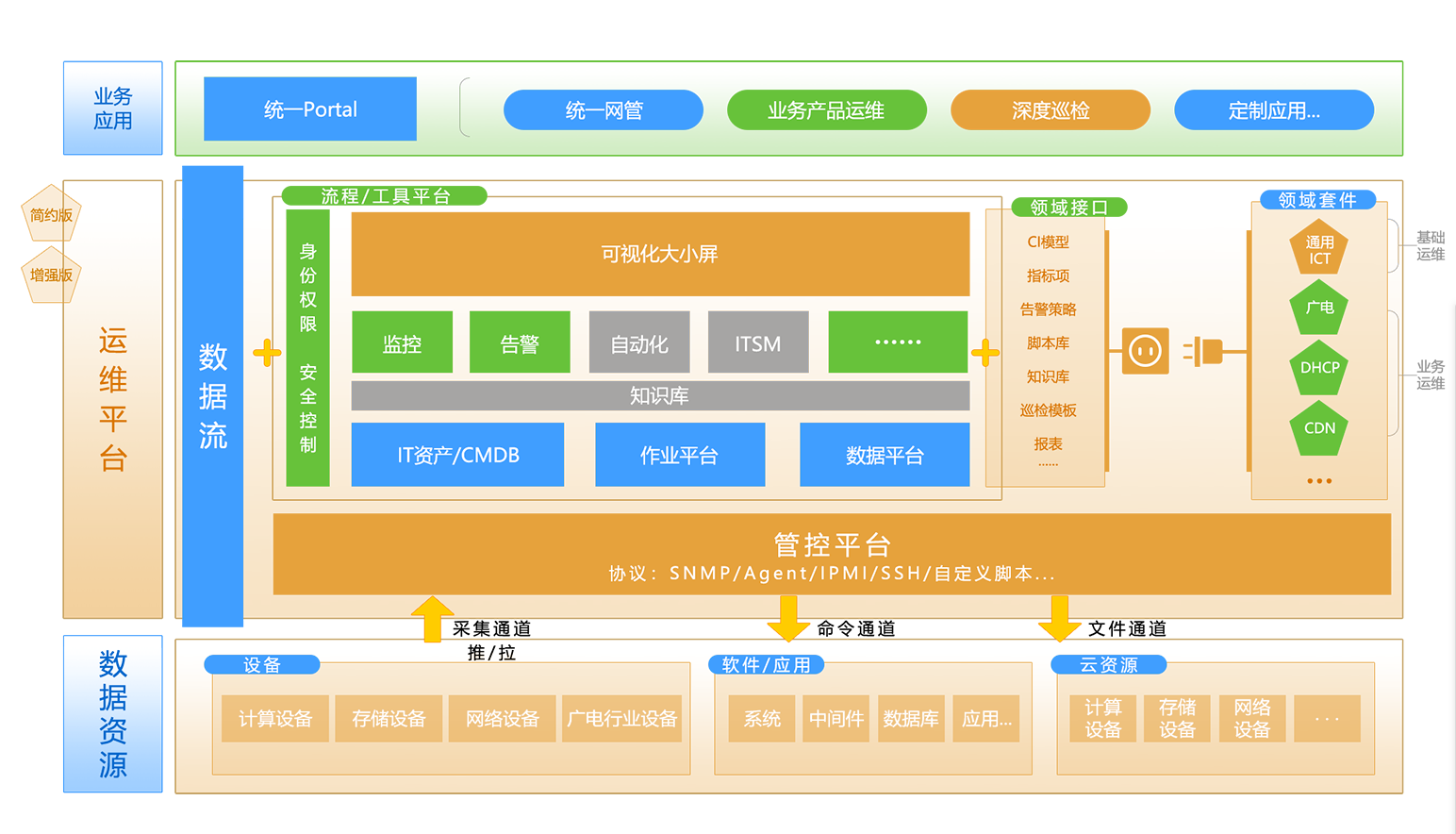
Task: Expand the green ...... tools block
Action: point(898,342)
